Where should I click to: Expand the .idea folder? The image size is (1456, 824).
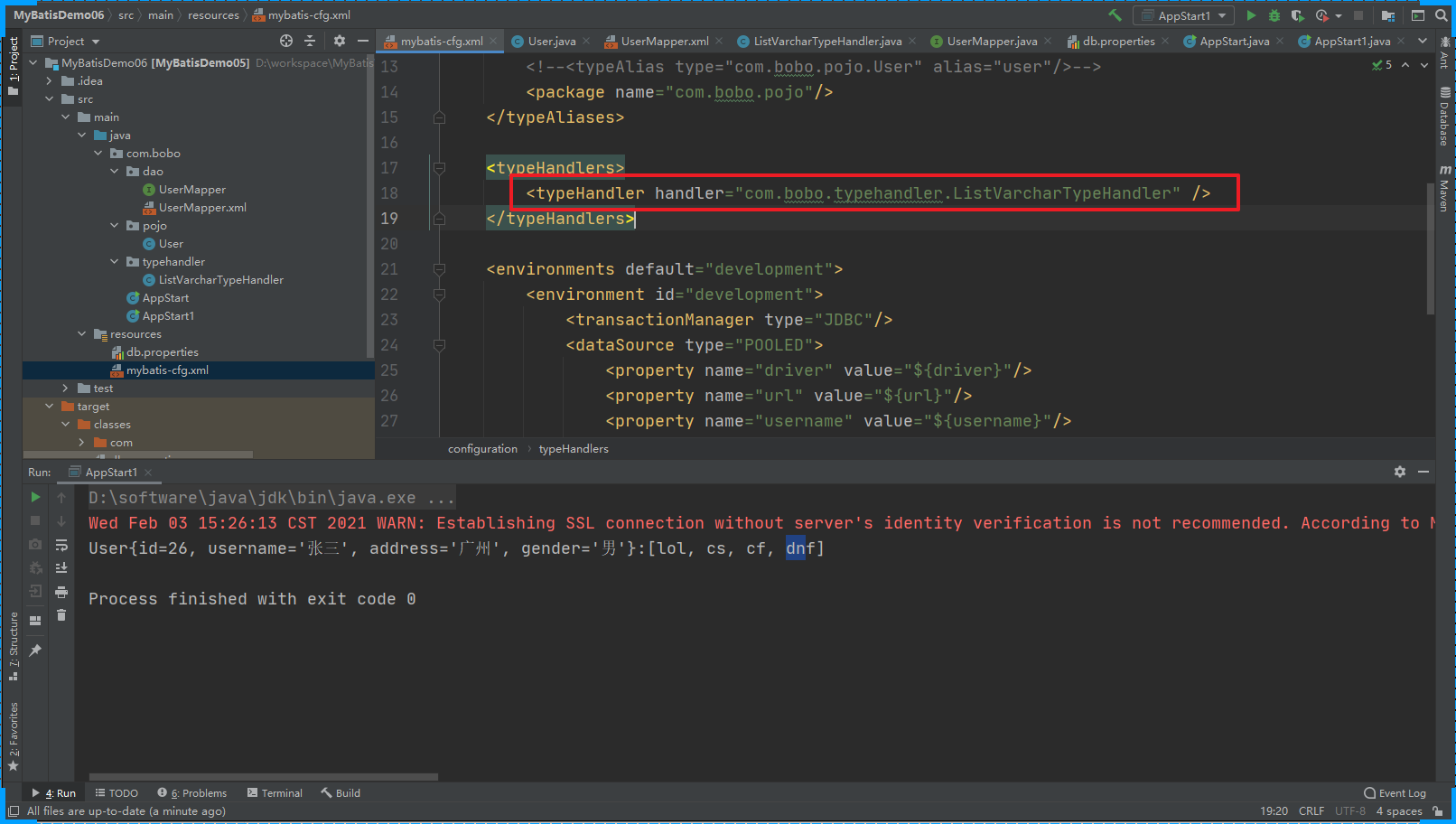pos(49,81)
